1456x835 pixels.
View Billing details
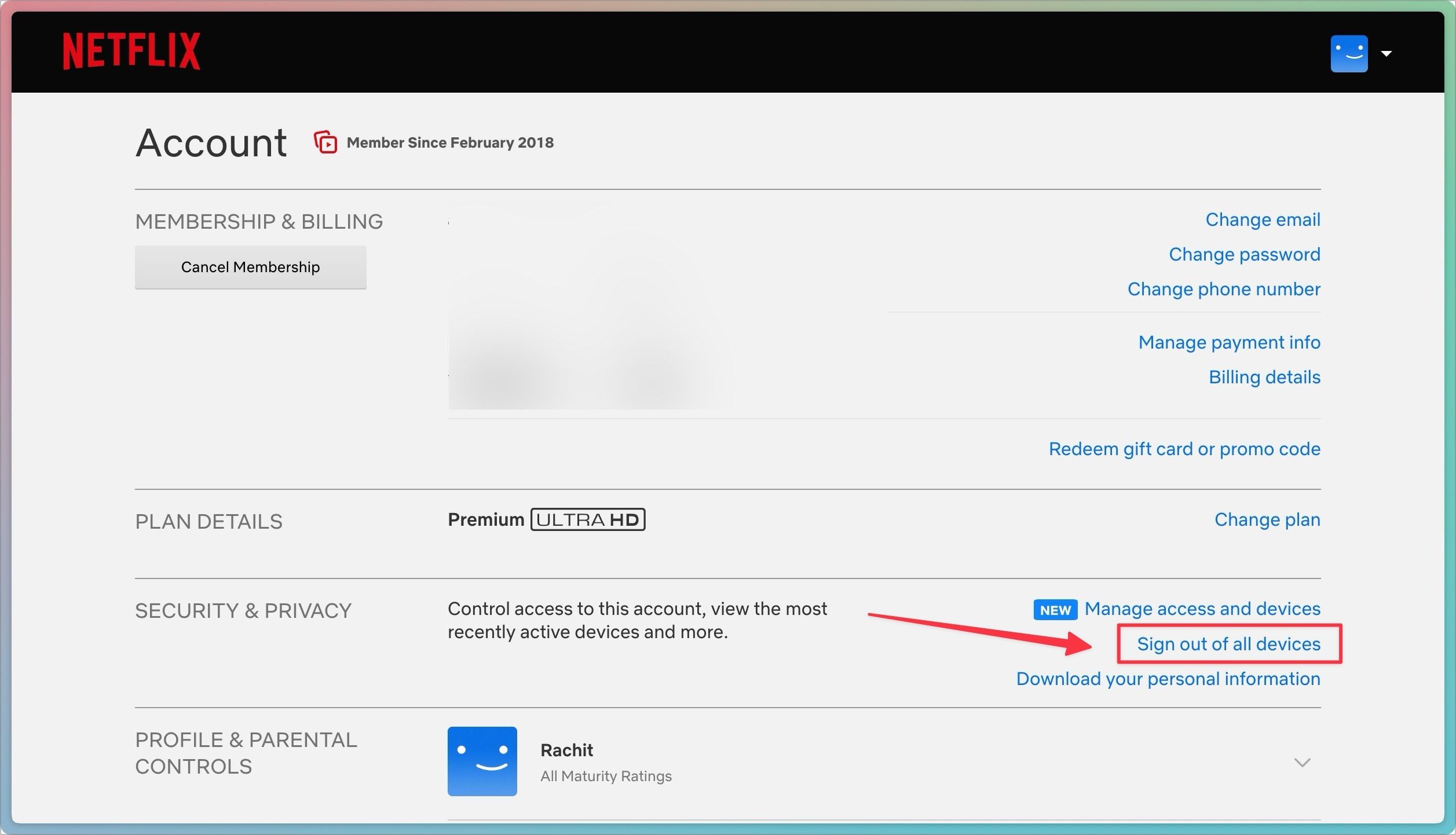point(1265,377)
